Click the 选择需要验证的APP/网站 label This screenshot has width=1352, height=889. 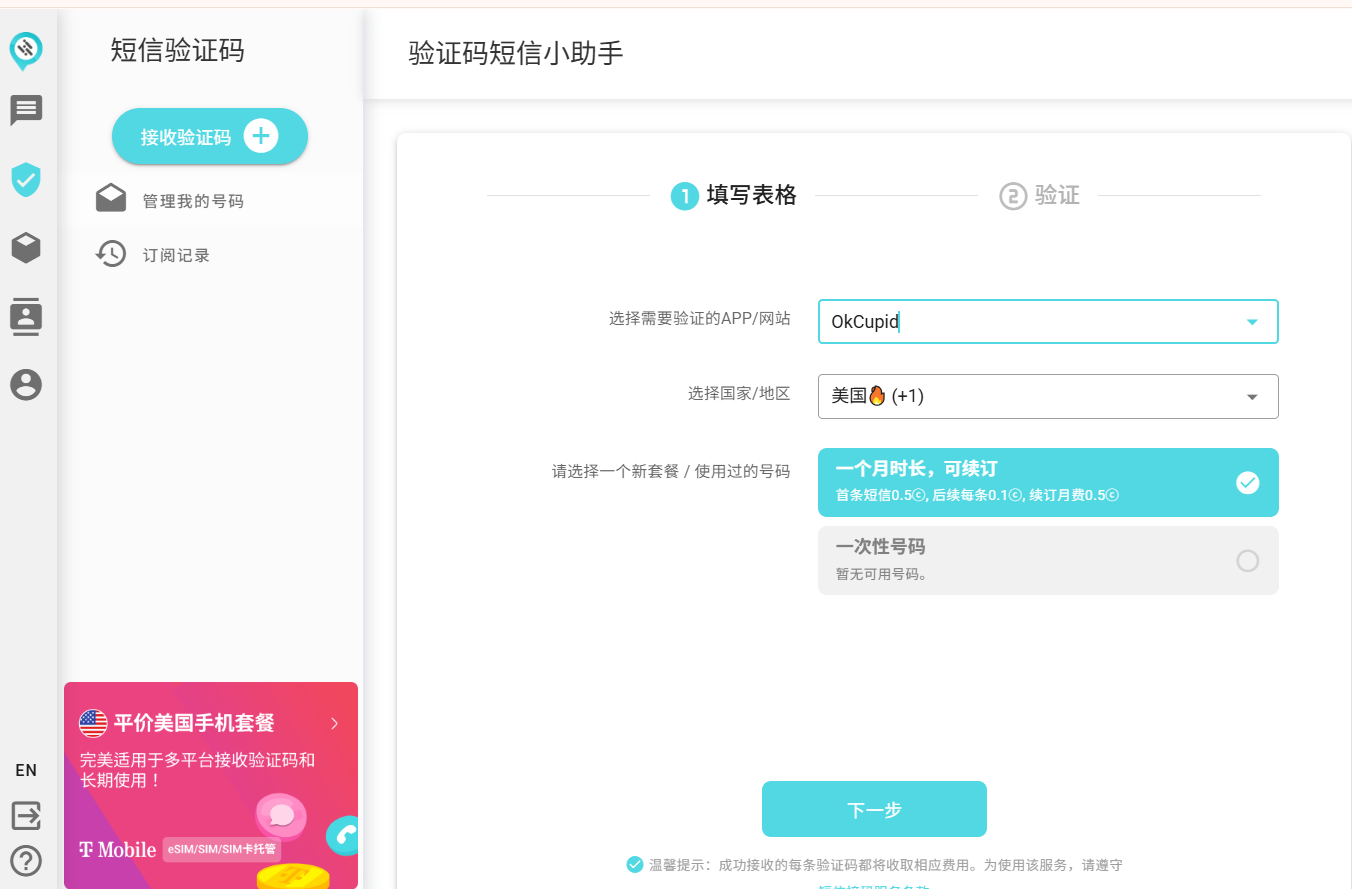click(700, 318)
